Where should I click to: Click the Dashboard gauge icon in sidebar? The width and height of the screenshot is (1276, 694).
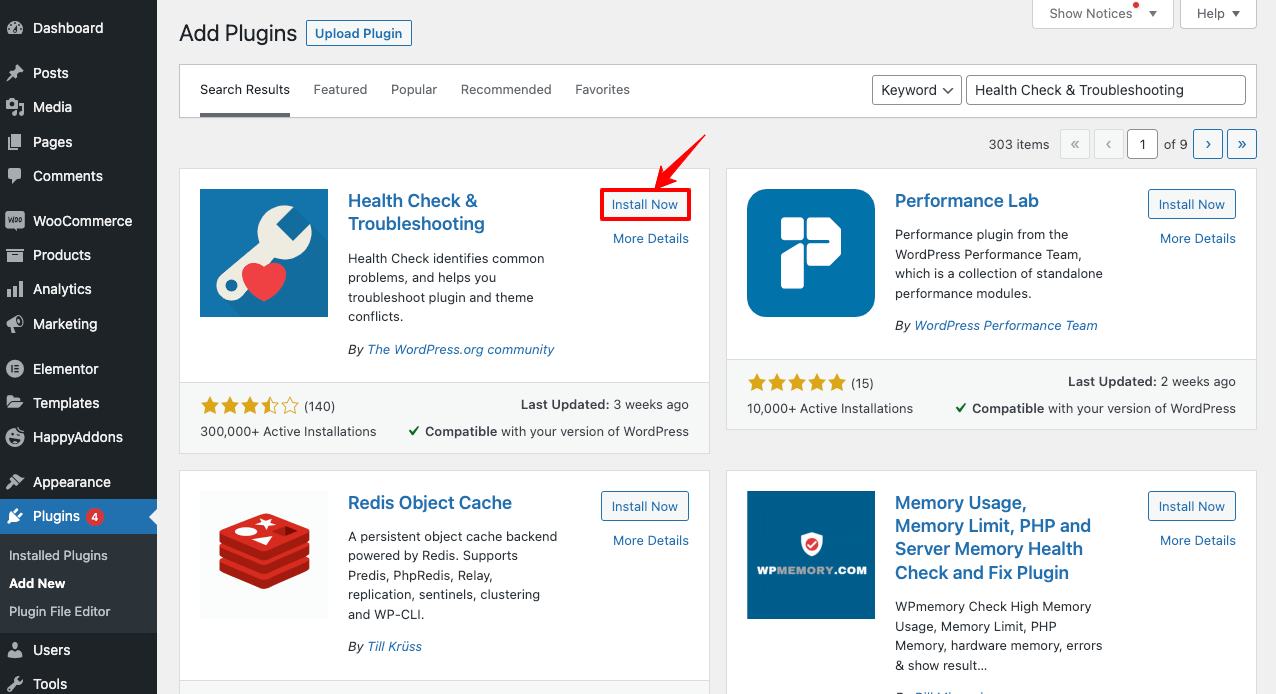click(x=15, y=28)
